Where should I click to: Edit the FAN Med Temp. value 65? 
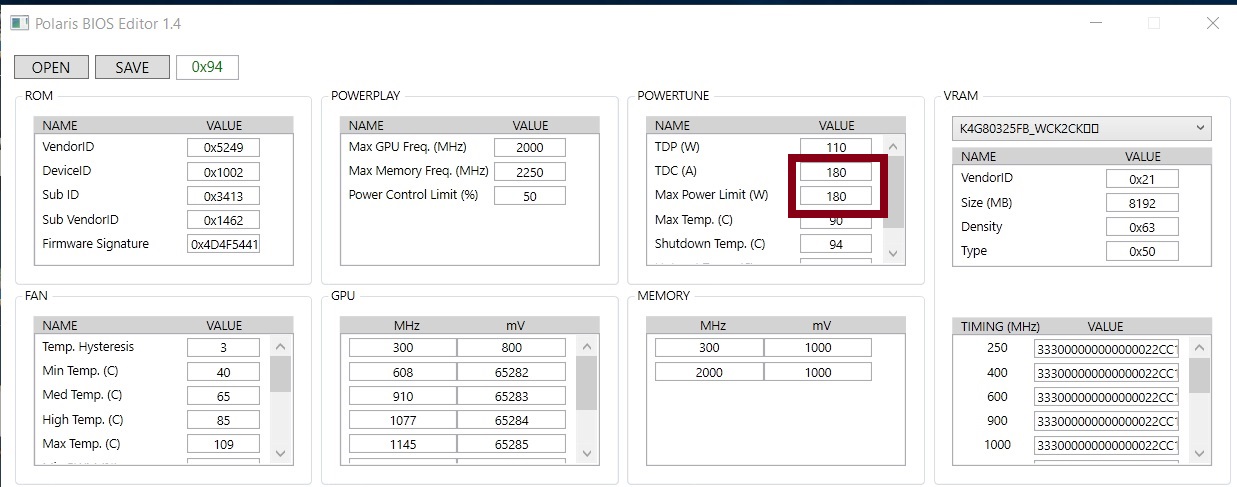[x=223, y=396]
